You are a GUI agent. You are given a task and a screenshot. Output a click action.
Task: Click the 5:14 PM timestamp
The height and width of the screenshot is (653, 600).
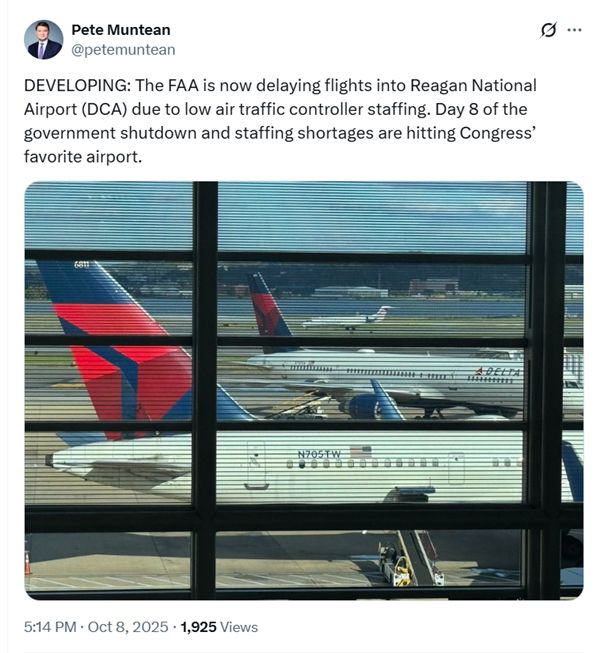(50, 627)
